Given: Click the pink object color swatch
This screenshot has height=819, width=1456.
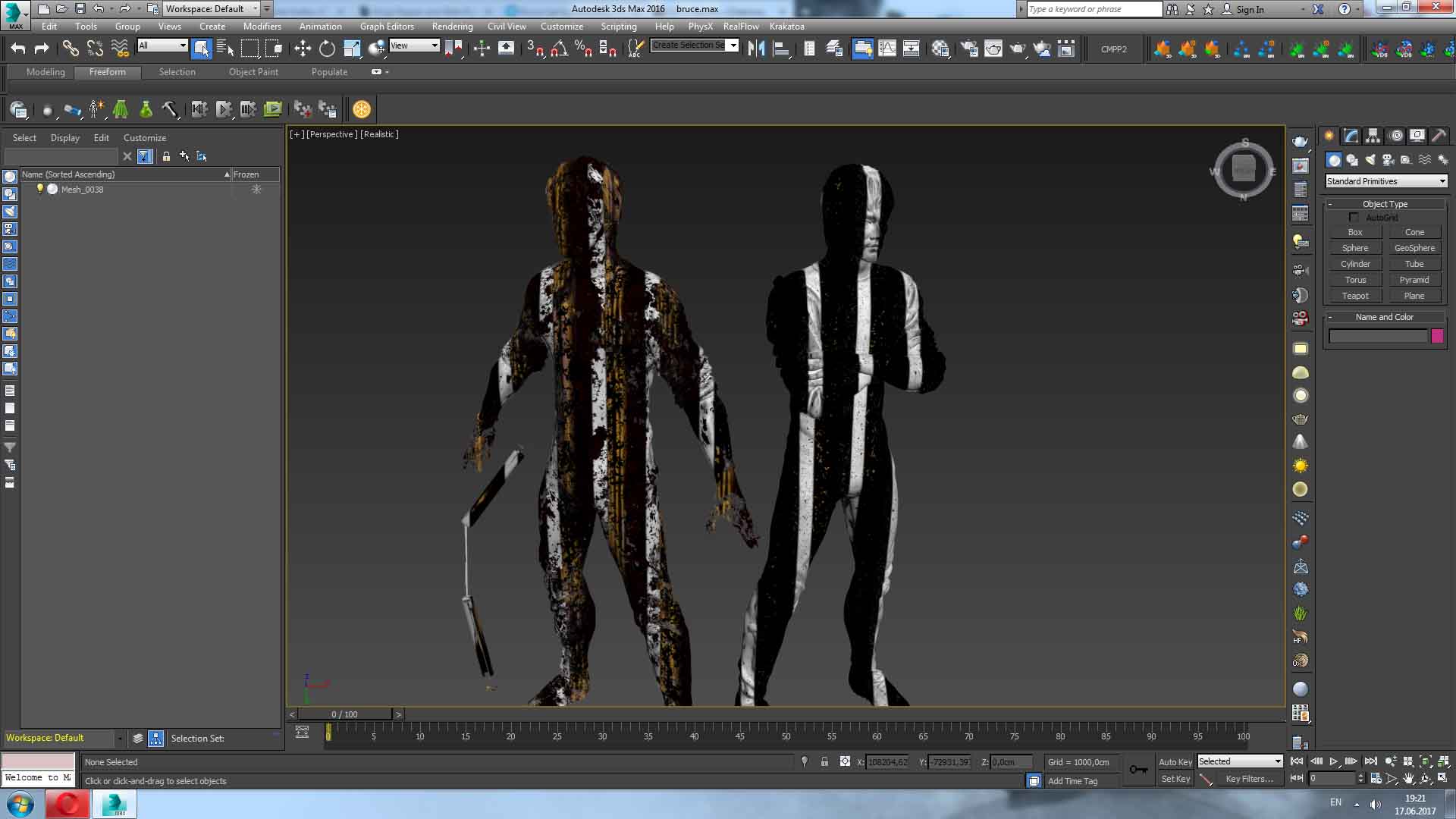Looking at the screenshot, I should pyautogui.click(x=1436, y=336).
